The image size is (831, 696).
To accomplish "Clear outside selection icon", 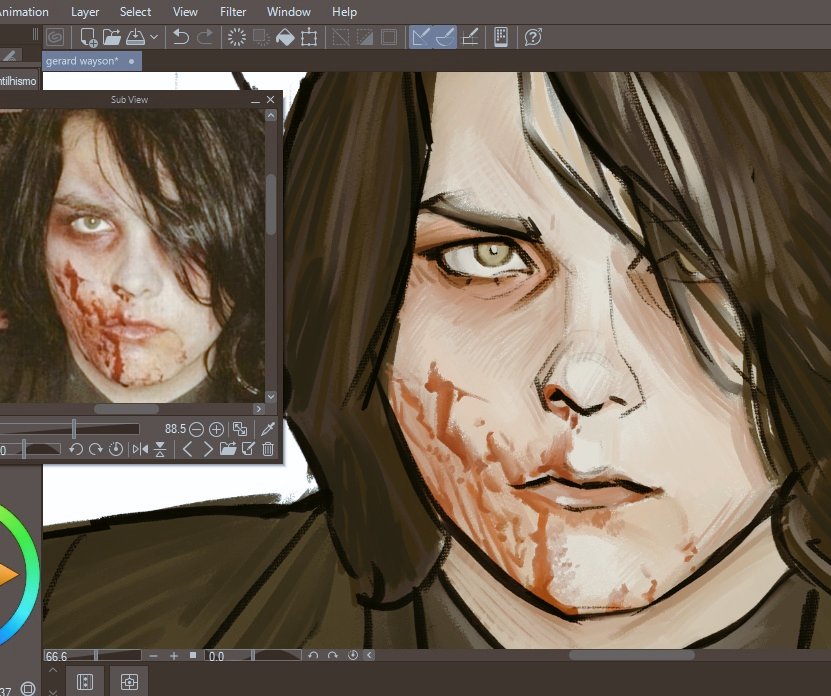I will [x=261, y=37].
